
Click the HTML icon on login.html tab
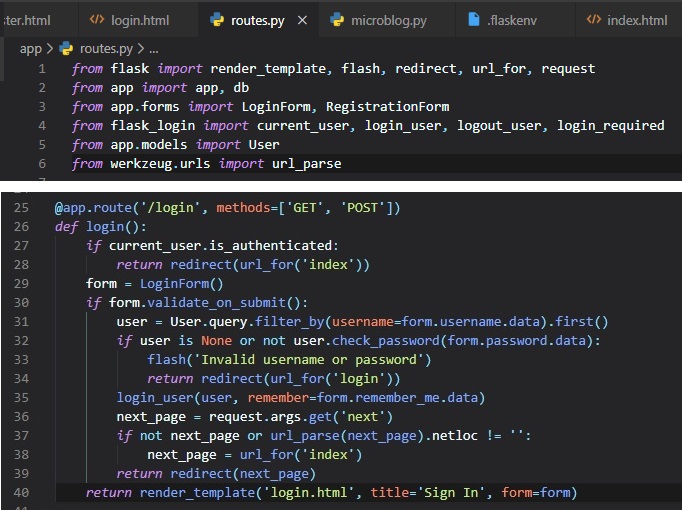(97, 20)
